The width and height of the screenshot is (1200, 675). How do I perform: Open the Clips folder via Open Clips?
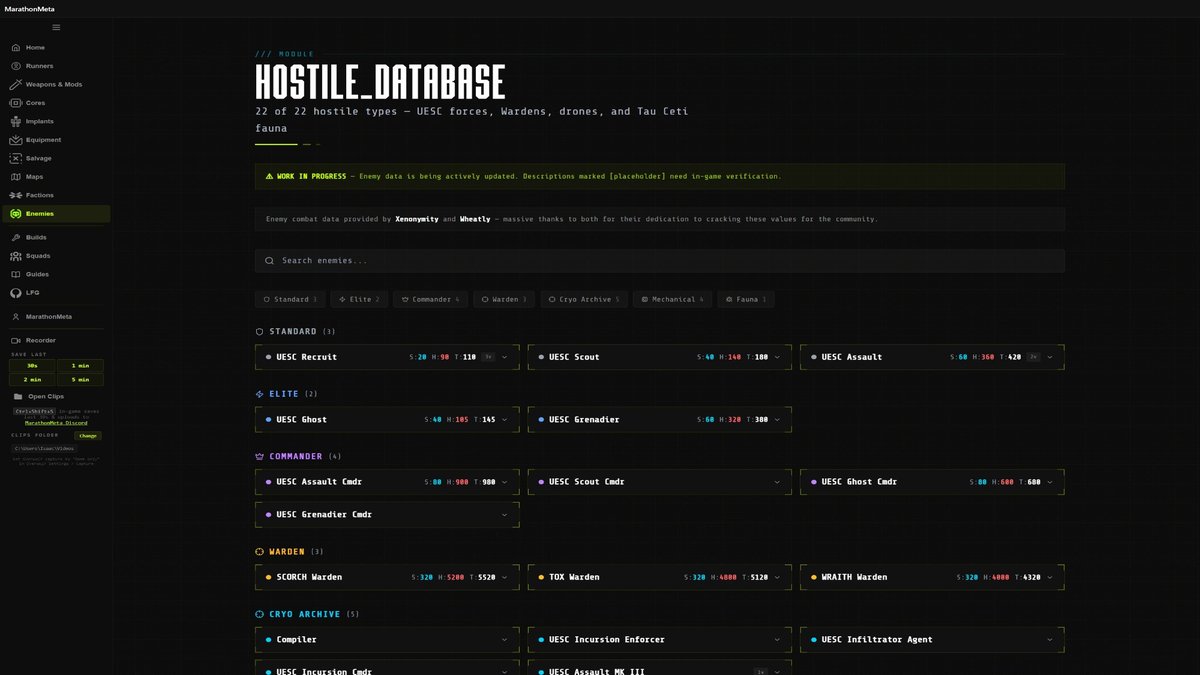(x=39, y=396)
